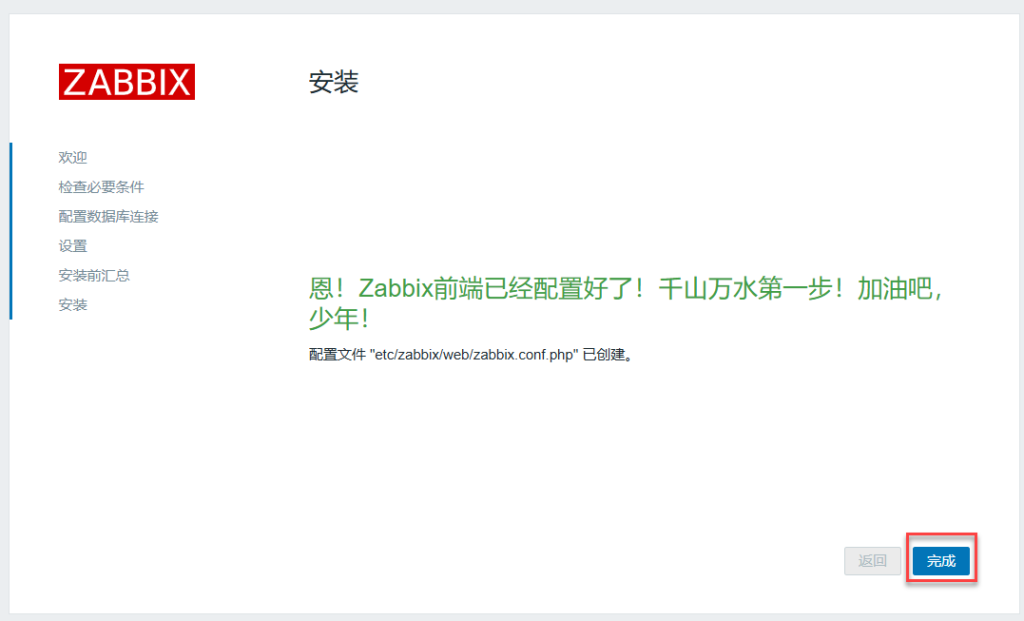1024x621 pixels.
Task: Click the 已创建 text after the file path
Action: pos(604,355)
